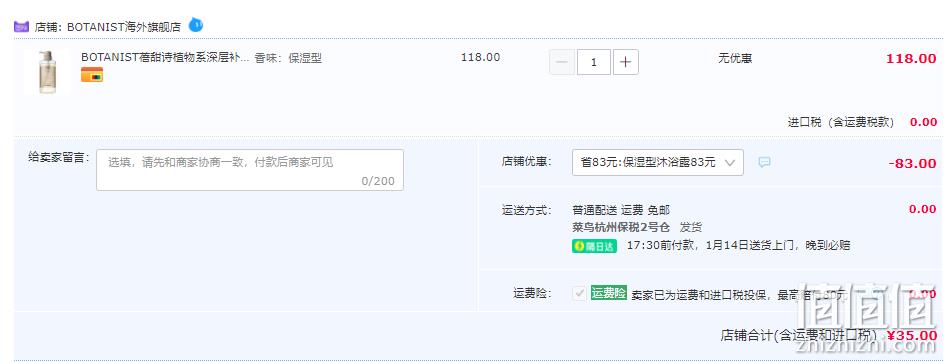Click the 店铺合计 ¥35.00 total amount

tap(912, 335)
